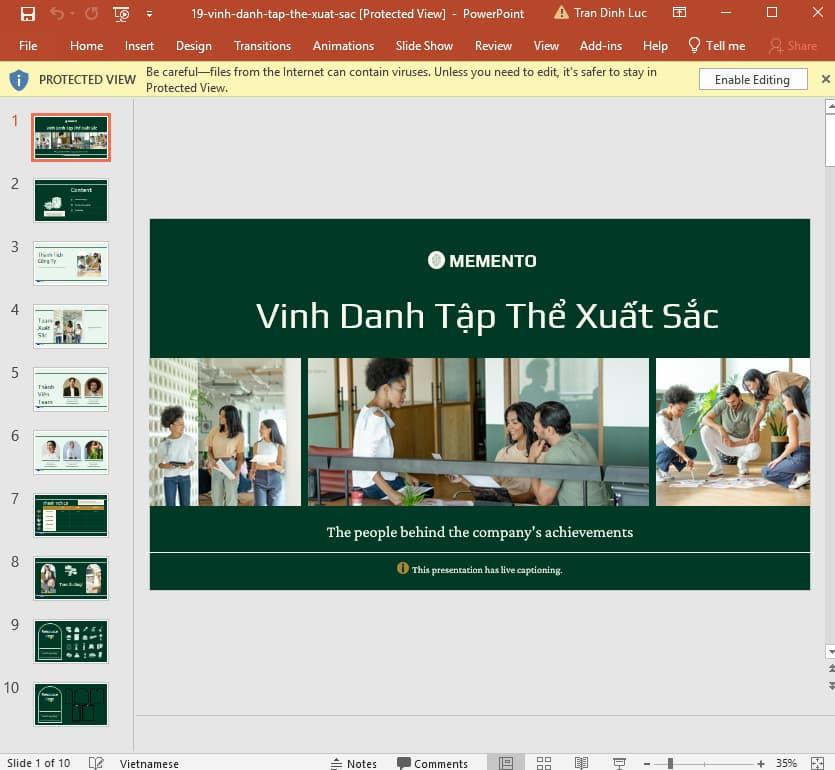Dismiss the Protected View warning bar
835x770 pixels.
[x=826, y=78]
